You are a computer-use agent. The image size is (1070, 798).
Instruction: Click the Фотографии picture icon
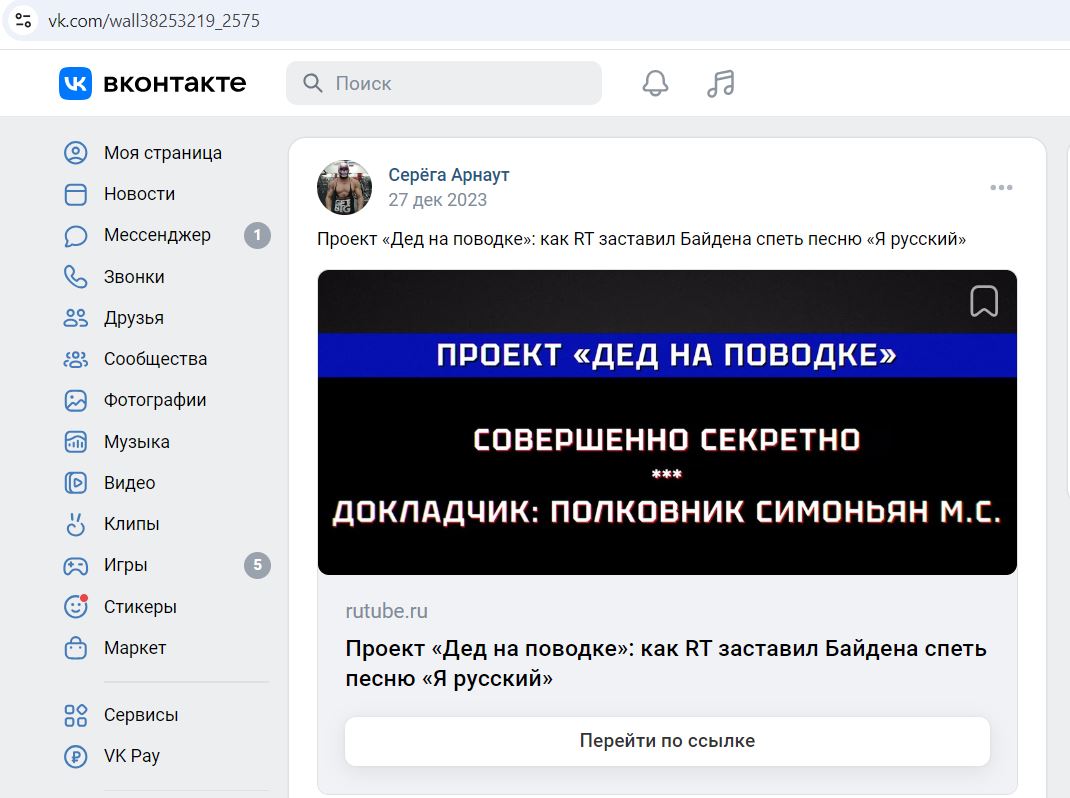coord(76,400)
